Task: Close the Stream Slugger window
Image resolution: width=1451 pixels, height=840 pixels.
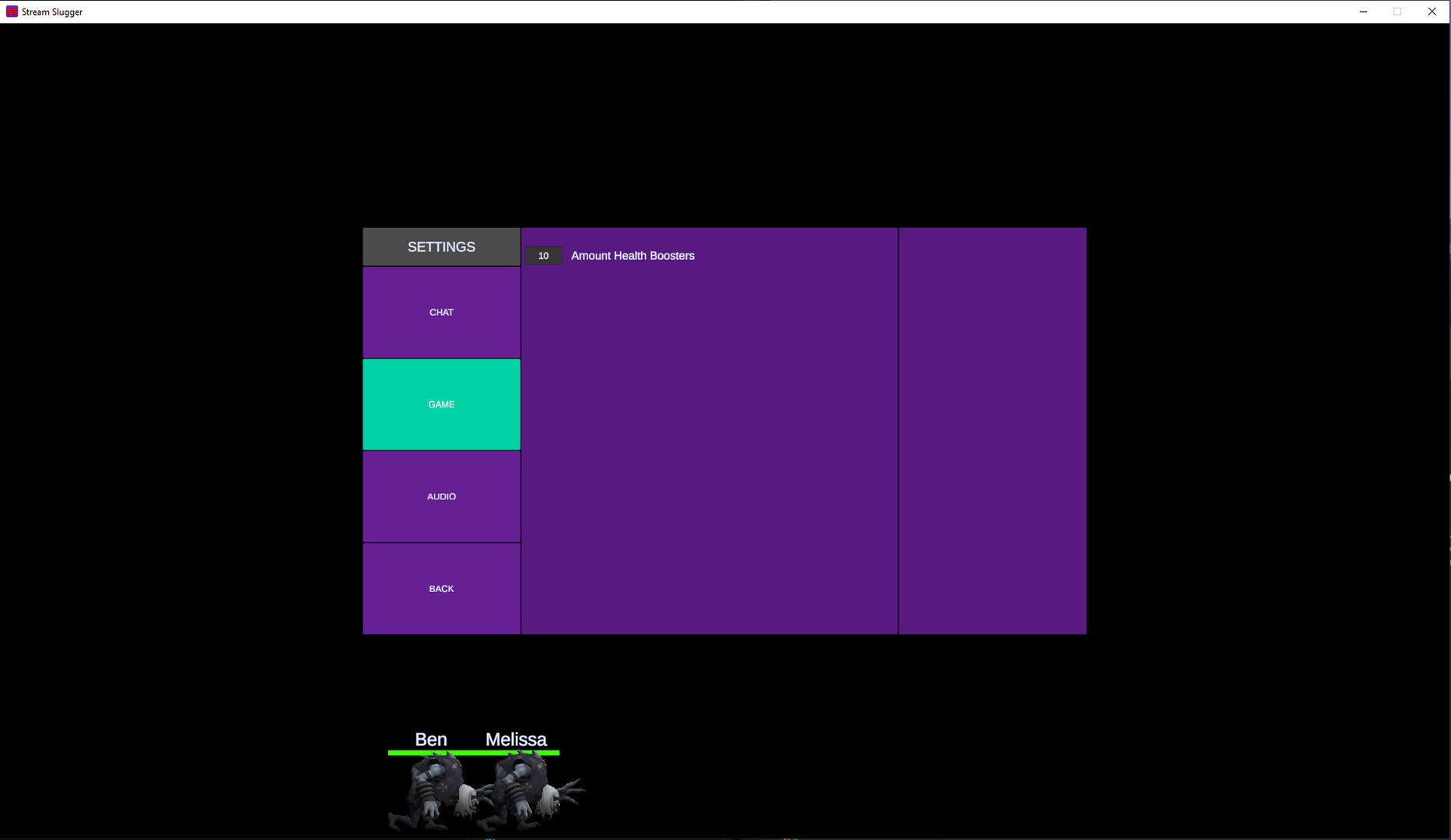Action: point(1432,12)
